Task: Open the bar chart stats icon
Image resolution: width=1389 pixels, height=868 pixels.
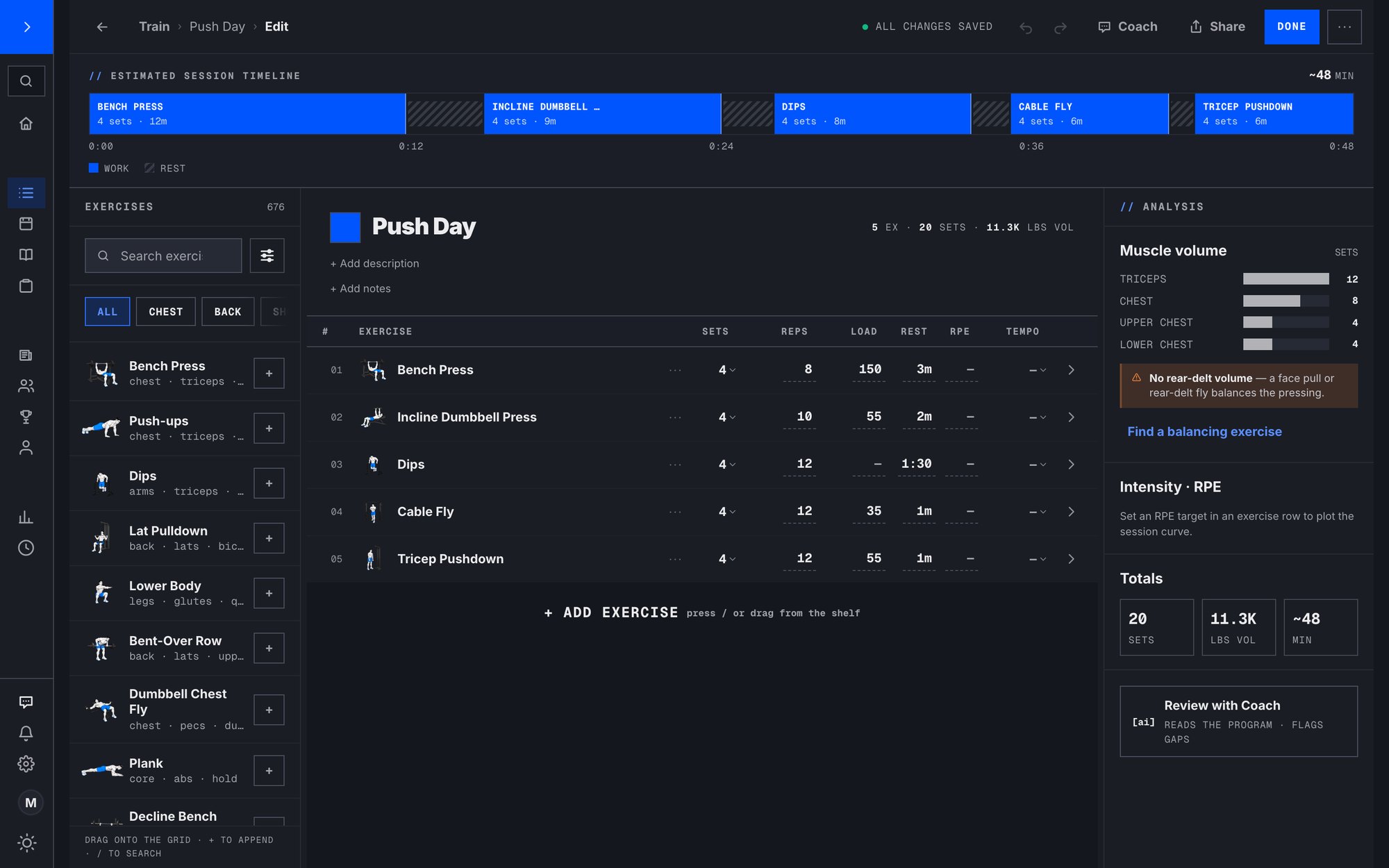Action: [26, 517]
